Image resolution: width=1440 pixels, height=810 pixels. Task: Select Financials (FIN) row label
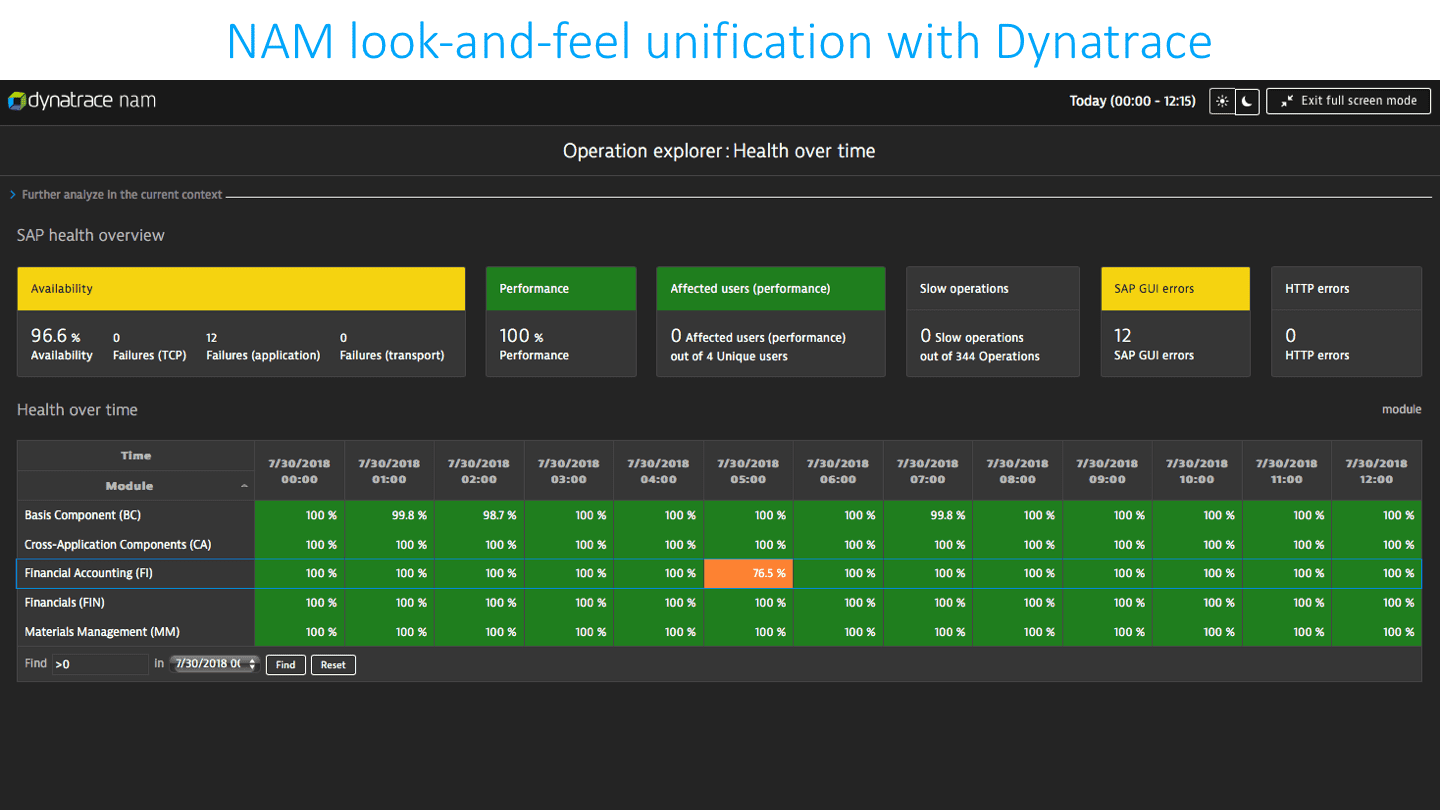click(x=65, y=603)
